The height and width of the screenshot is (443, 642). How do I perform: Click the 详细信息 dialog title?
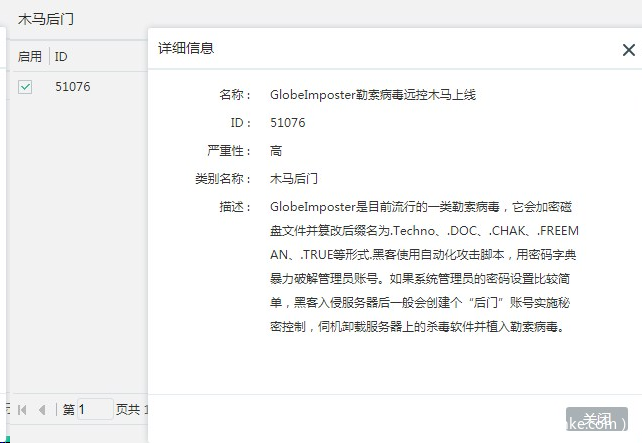(x=186, y=48)
